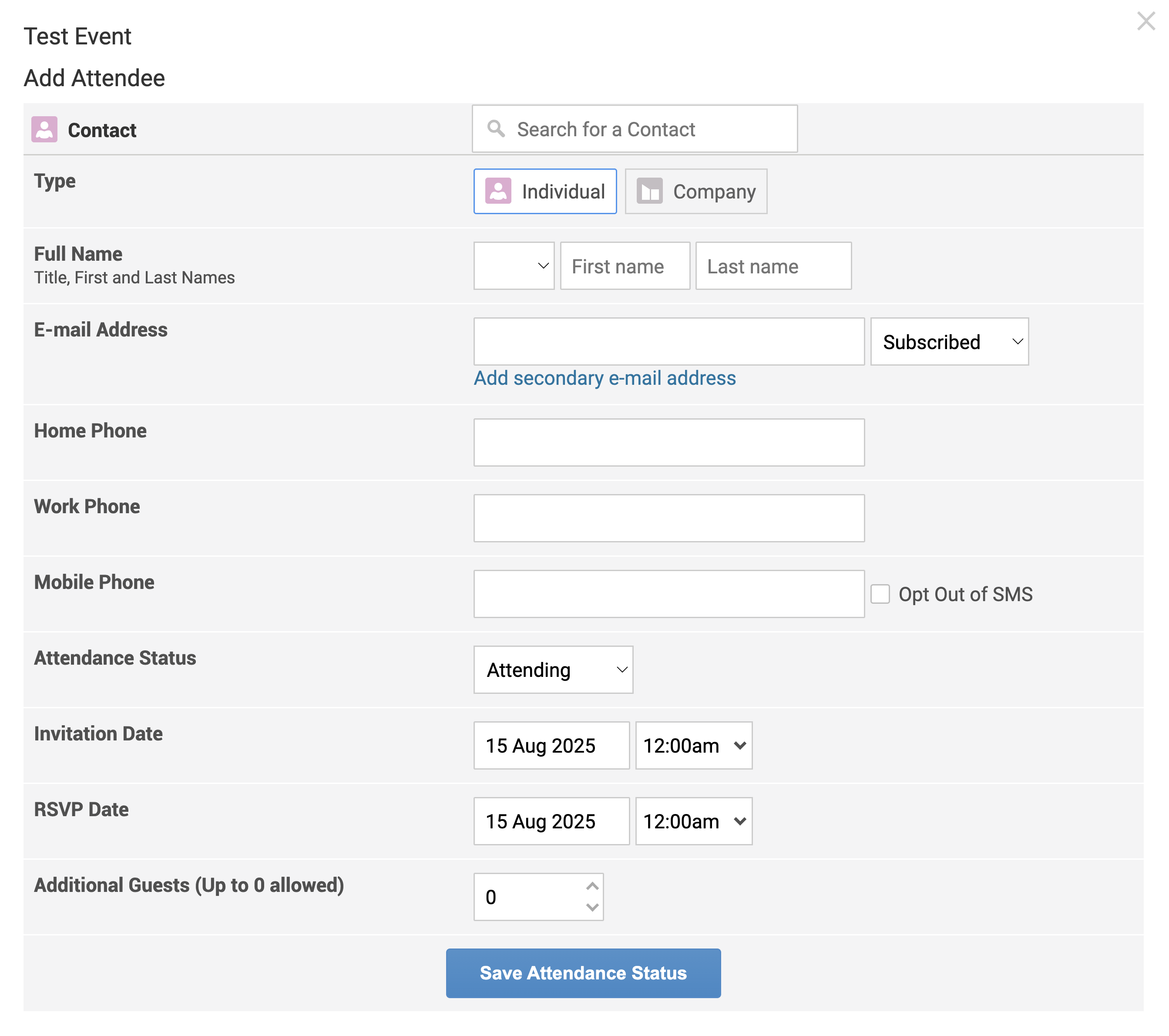
Task: Open the name title dropdown
Action: [x=514, y=266]
